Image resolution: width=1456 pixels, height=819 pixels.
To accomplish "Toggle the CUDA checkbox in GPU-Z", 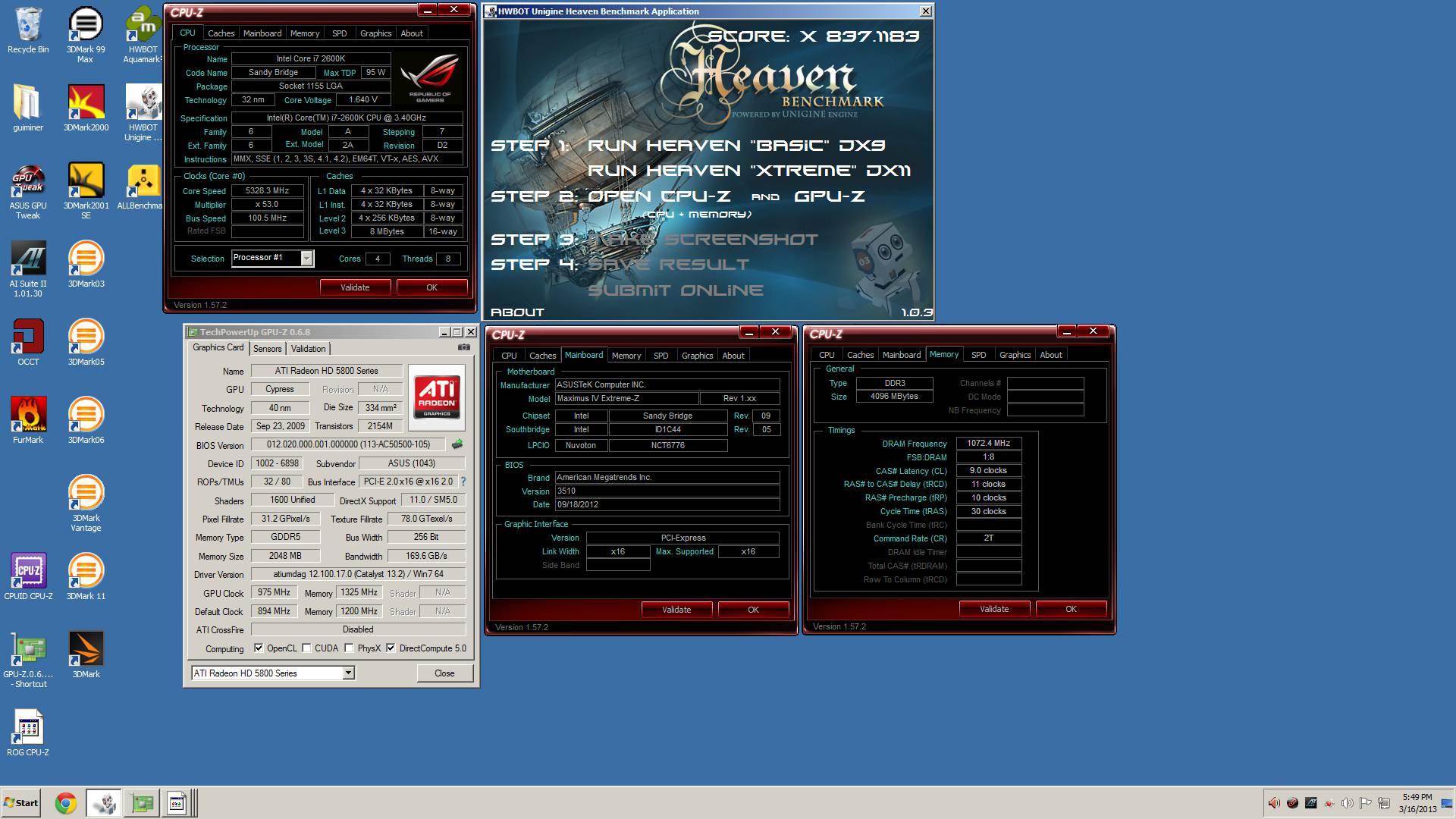I will (x=306, y=648).
